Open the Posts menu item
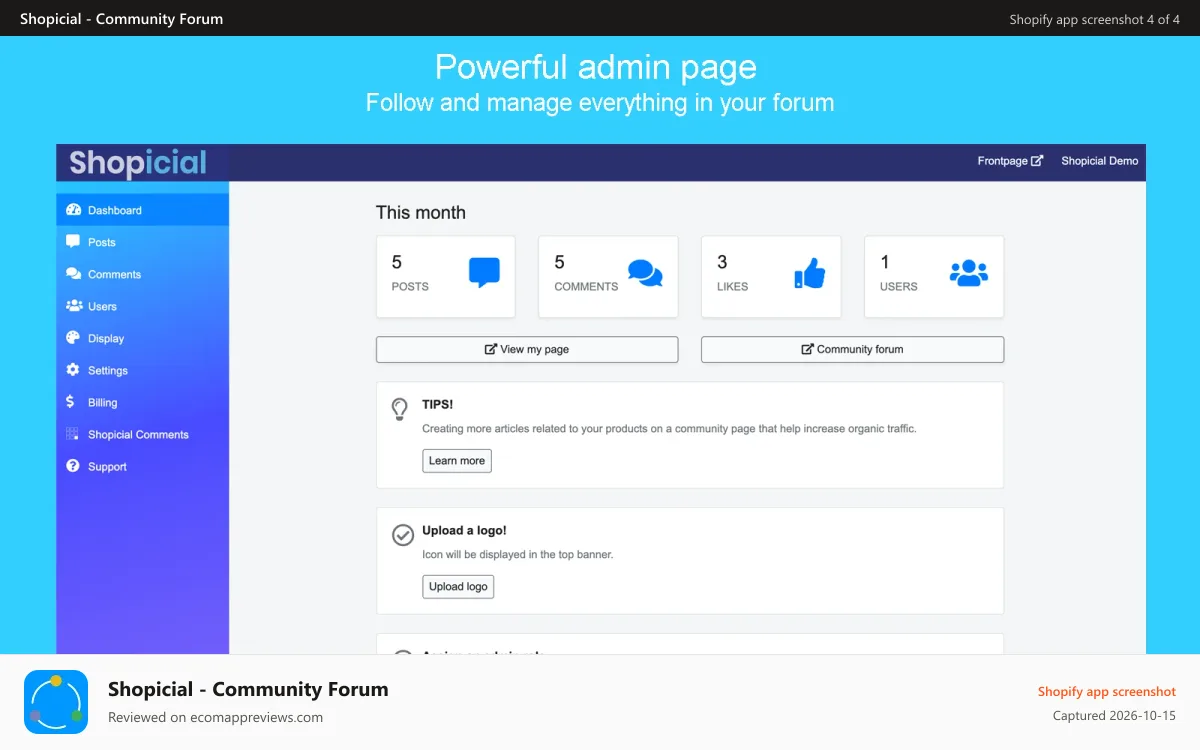1200x750 pixels. click(x=143, y=242)
